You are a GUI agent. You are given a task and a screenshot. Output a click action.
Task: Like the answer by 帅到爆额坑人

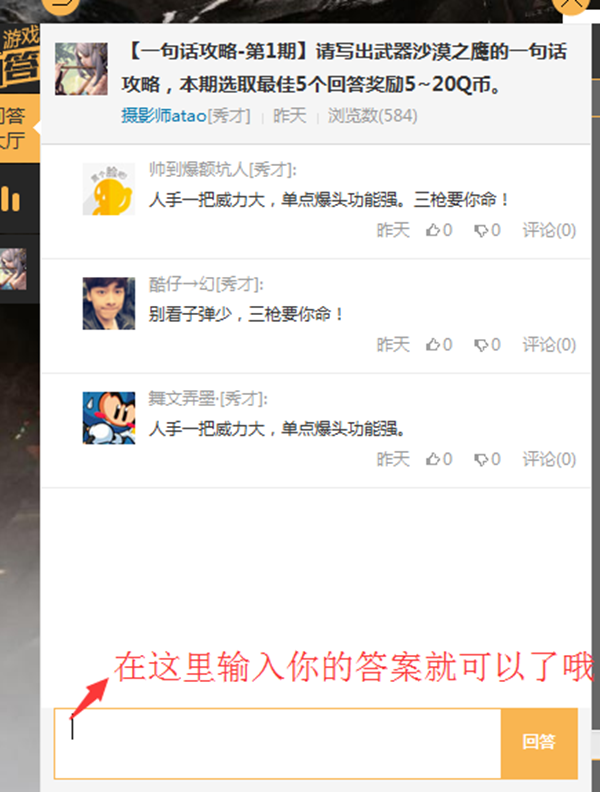coord(438,230)
